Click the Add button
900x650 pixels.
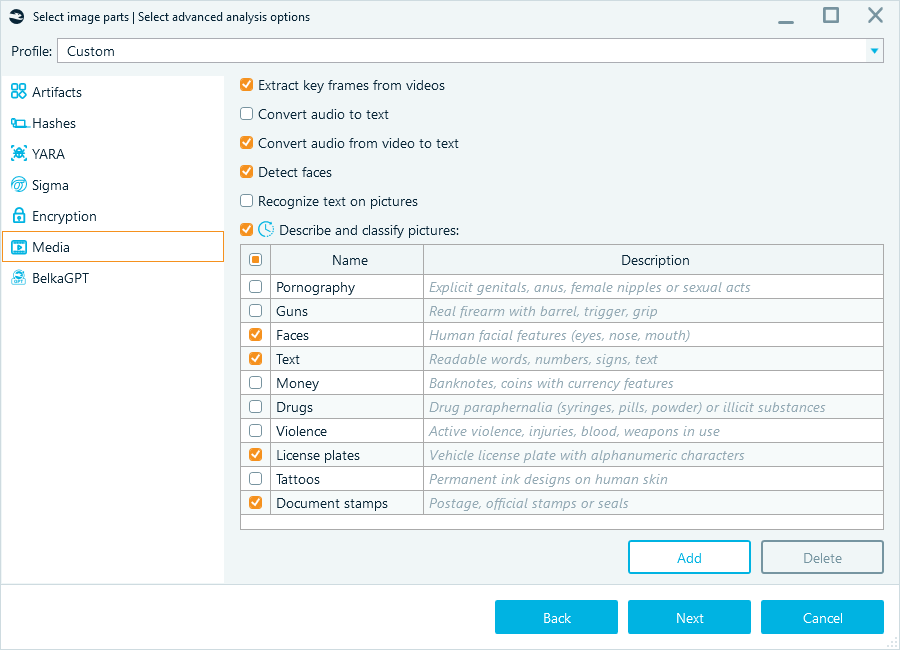tap(689, 558)
